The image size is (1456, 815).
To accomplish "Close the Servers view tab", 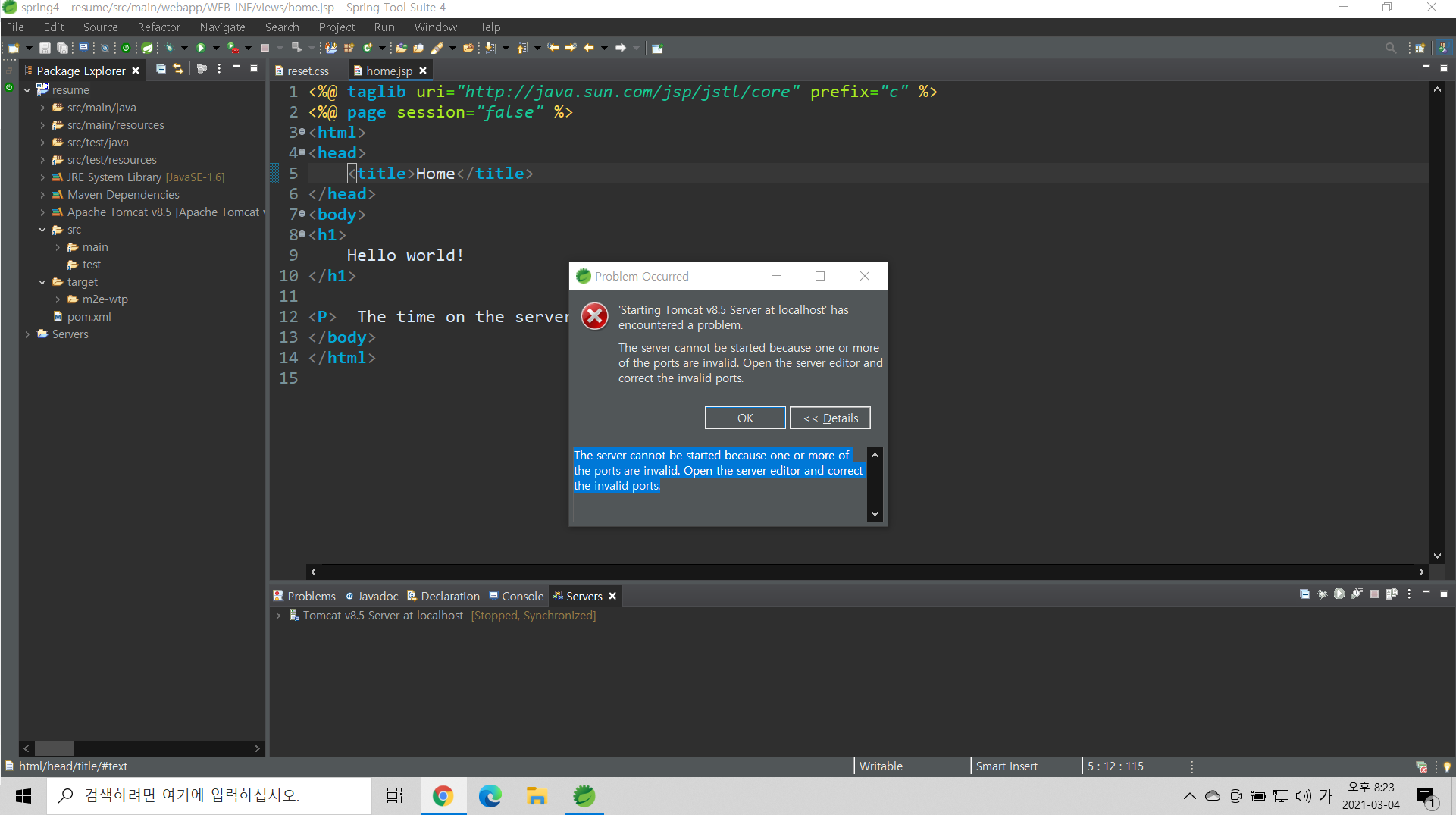I will 612,596.
